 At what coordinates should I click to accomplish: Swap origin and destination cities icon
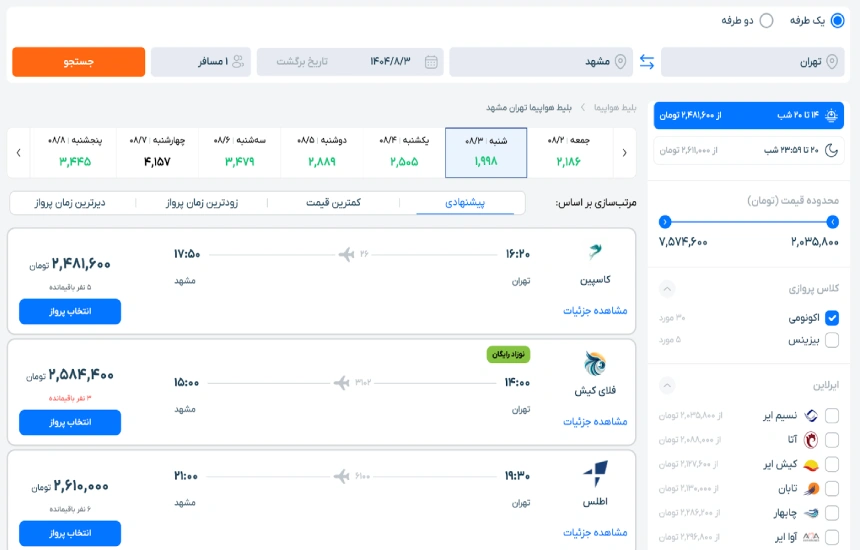pos(647,62)
